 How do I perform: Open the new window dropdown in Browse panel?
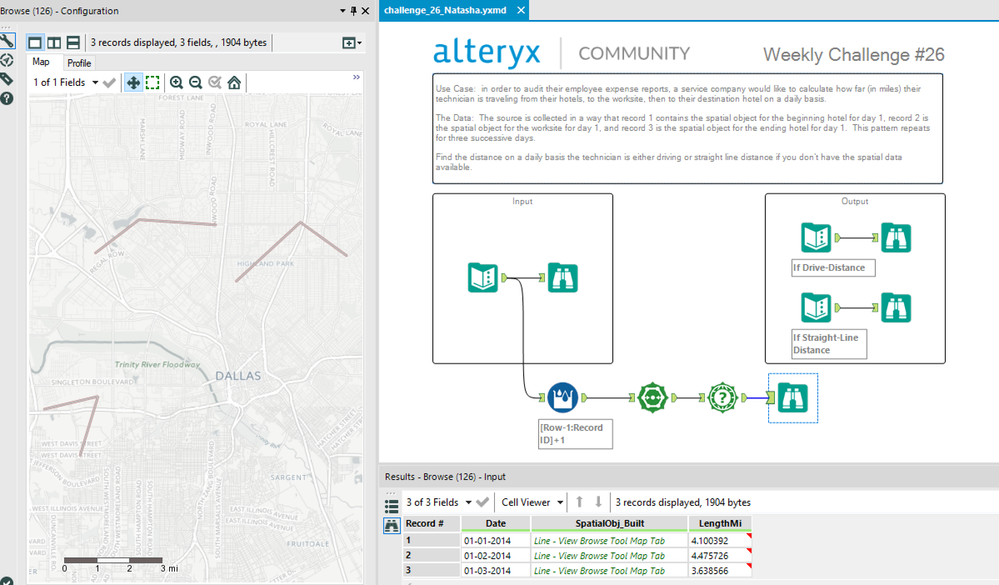point(352,43)
